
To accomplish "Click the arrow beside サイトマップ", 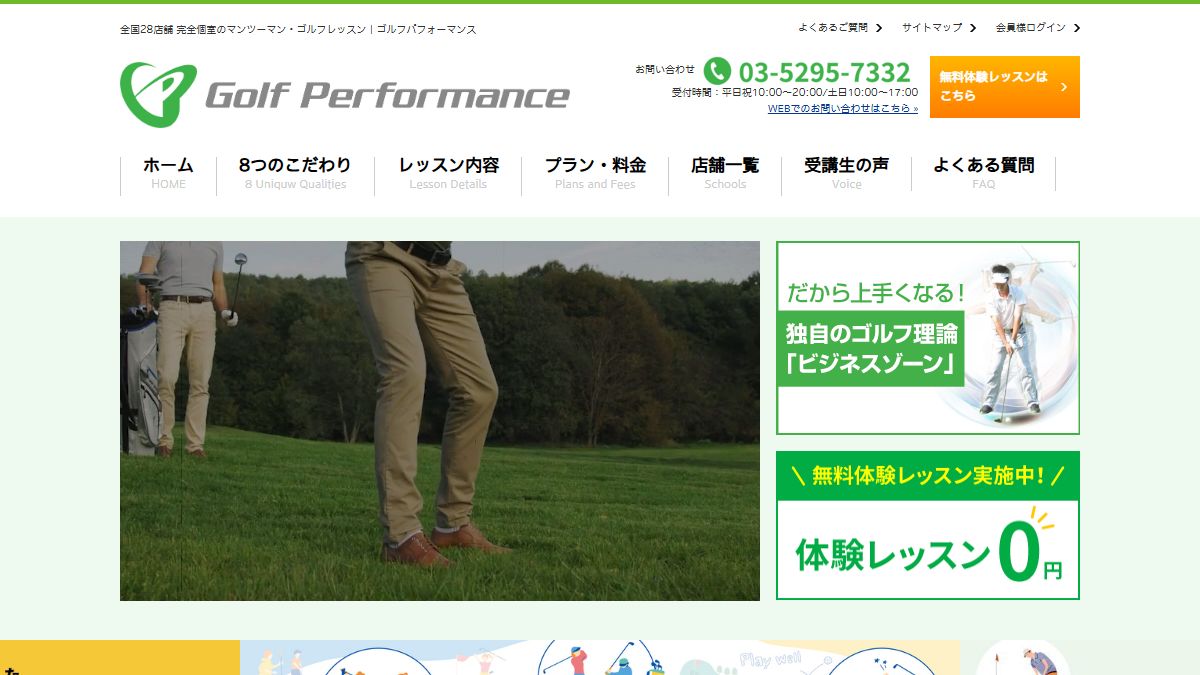I will (x=975, y=28).
